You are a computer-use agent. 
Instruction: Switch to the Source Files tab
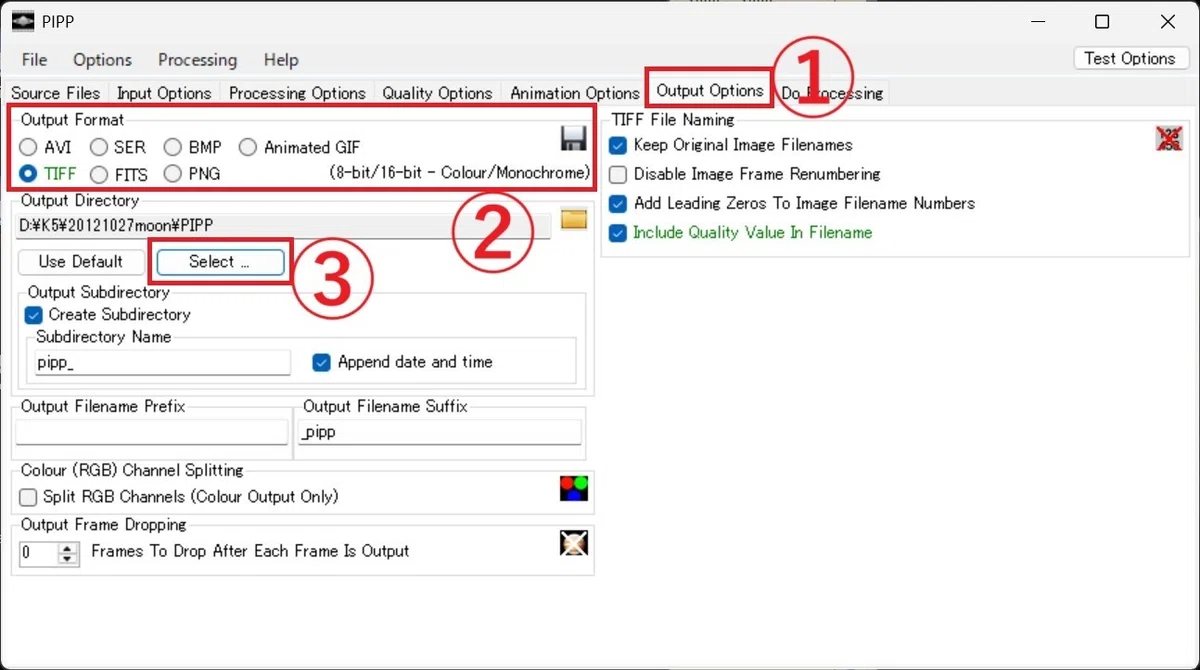(56, 93)
